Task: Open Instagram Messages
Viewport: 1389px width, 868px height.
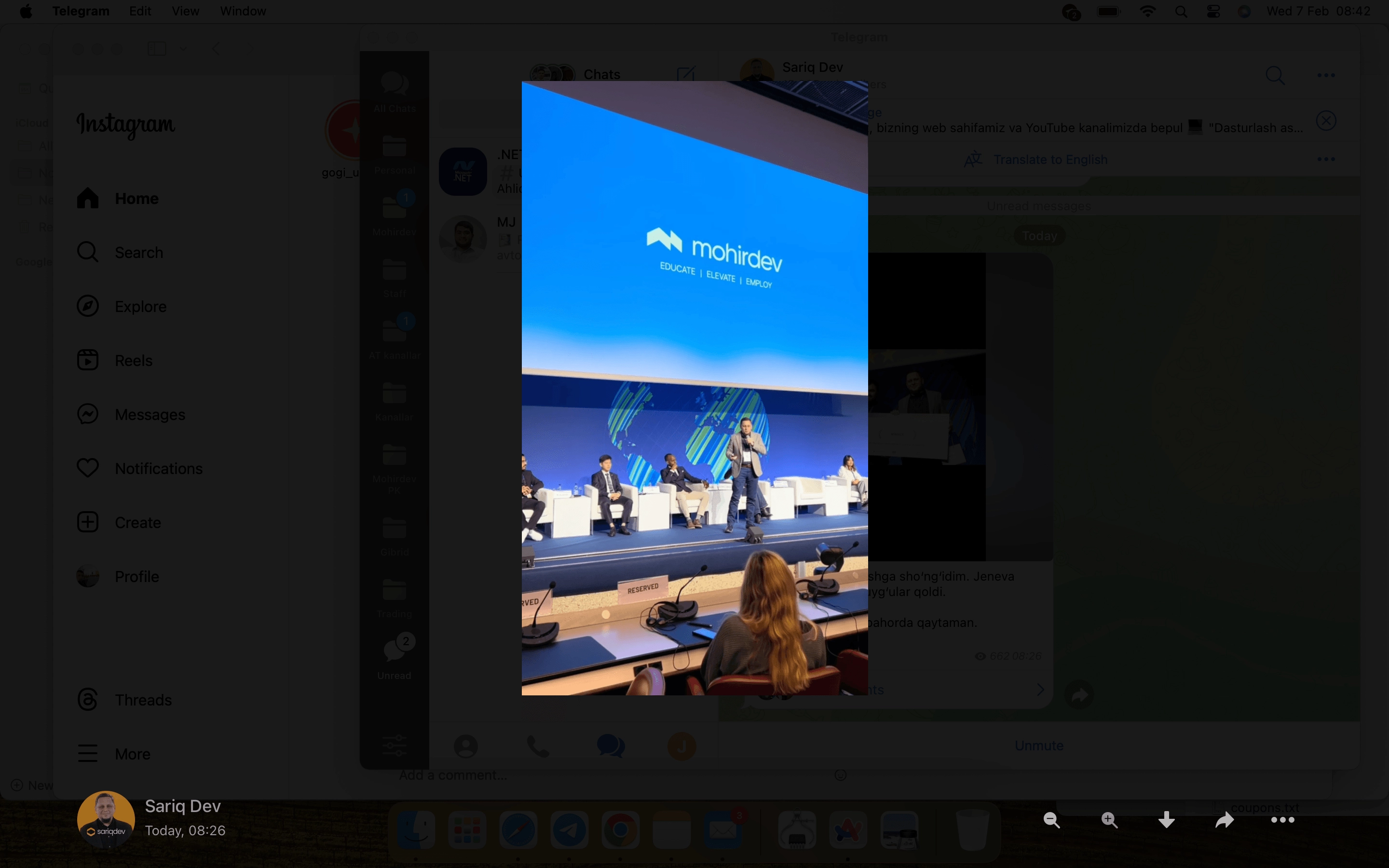Action: (131, 415)
